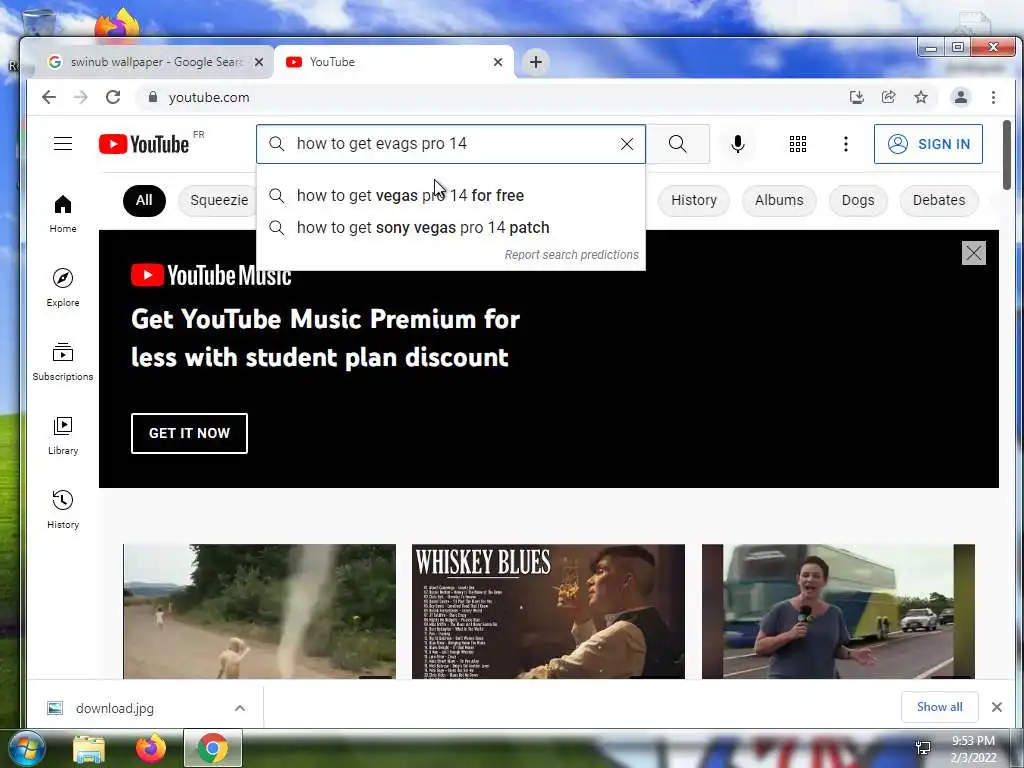Open Home in the YouTube sidebar
Viewport: 1024px width, 768px height.
point(63,214)
